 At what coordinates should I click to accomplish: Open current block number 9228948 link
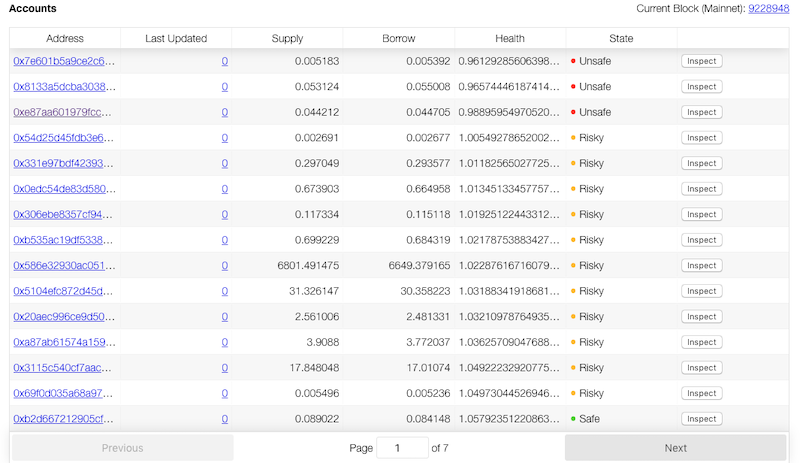pyautogui.click(x=768, y=9)
